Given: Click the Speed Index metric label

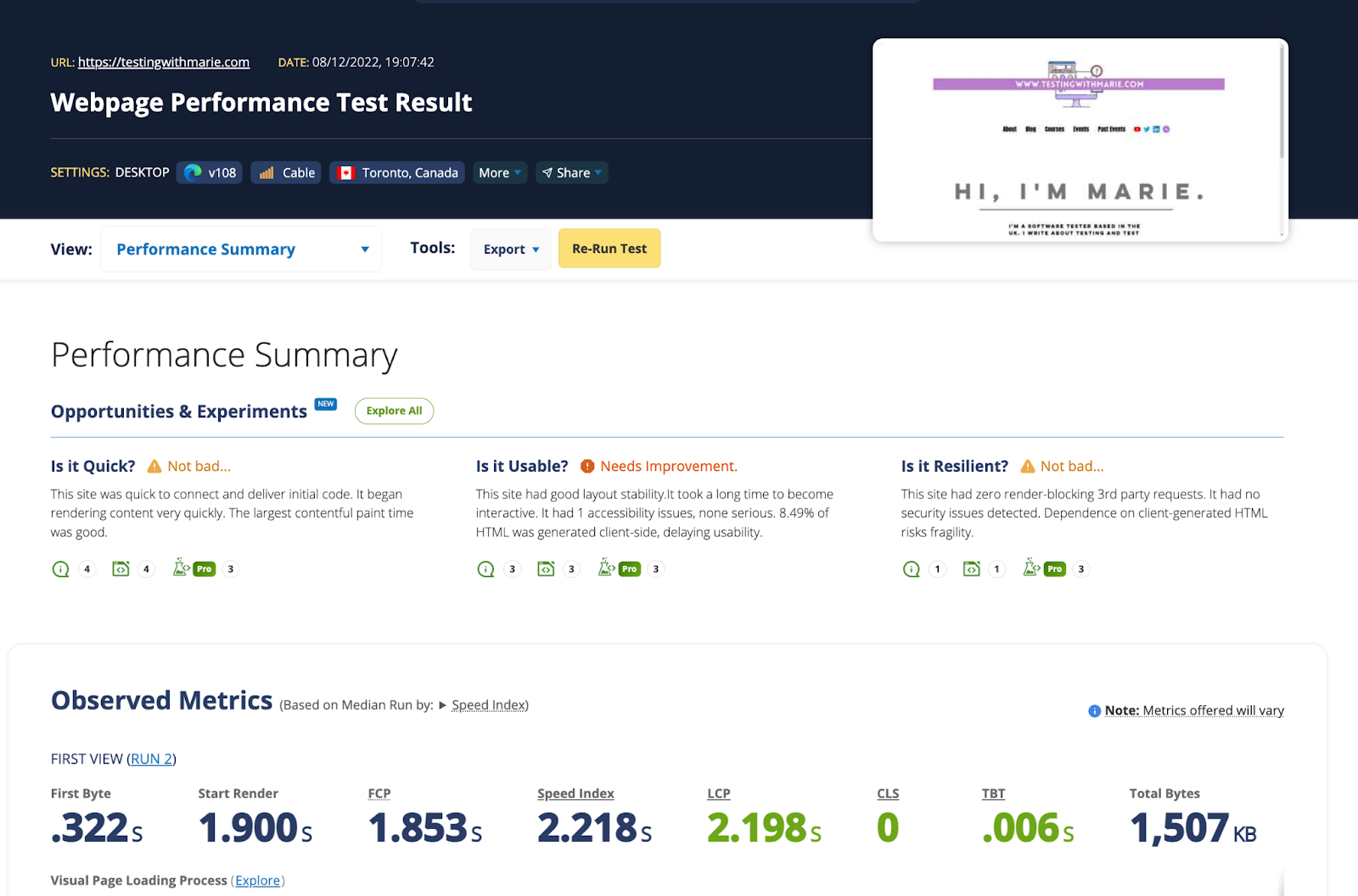Looking at the screenshot, I should [x=575, y=793].
